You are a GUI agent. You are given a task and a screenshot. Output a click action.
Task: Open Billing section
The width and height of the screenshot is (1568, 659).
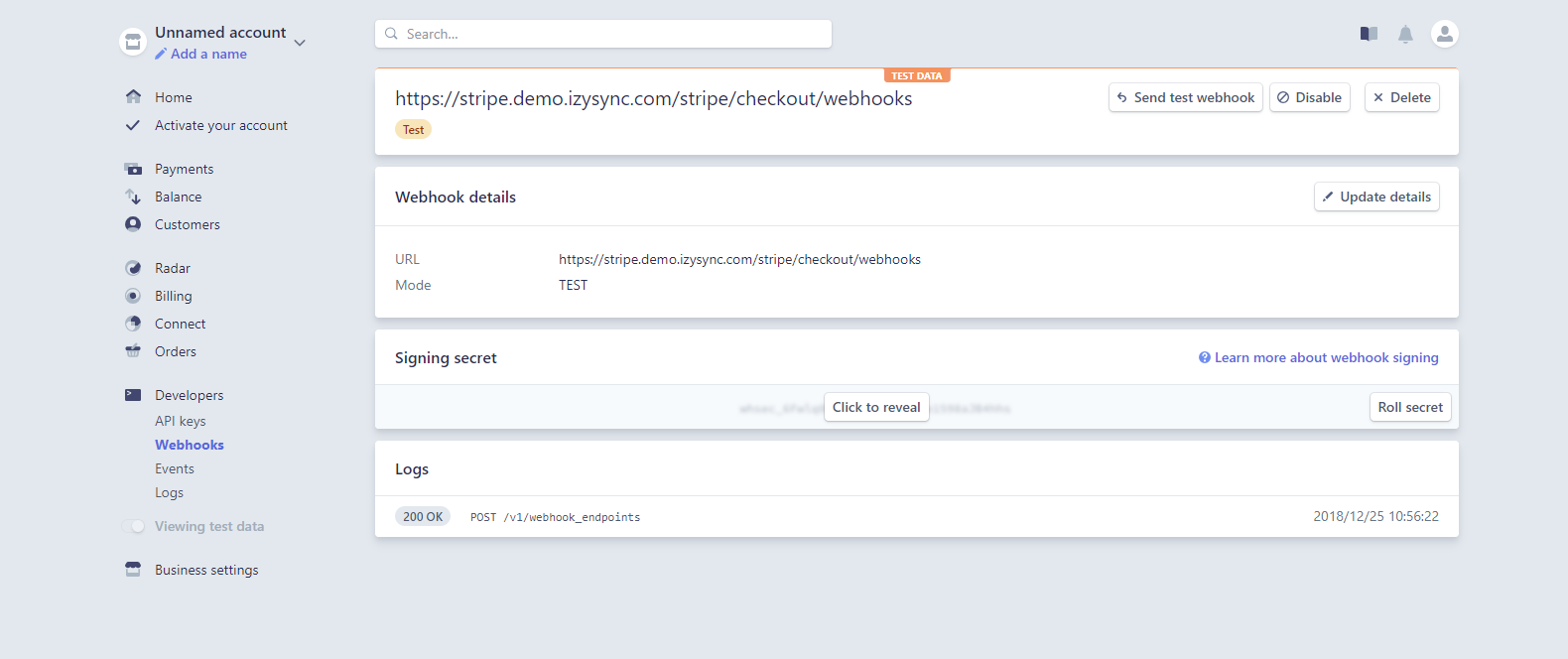[x=174, y=296]
